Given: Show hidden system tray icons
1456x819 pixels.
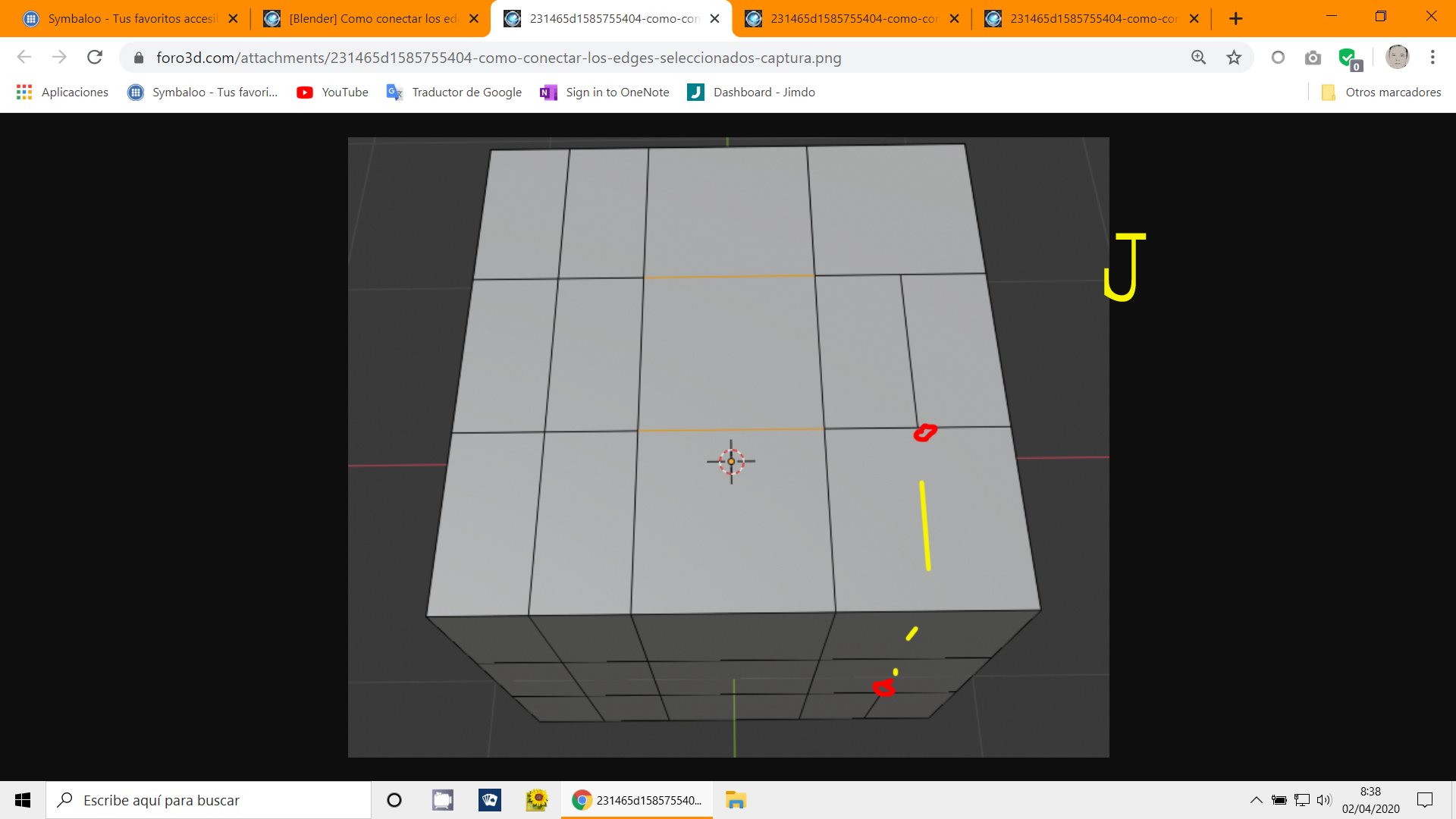Looking at the screenshot, I should 1256,800.
